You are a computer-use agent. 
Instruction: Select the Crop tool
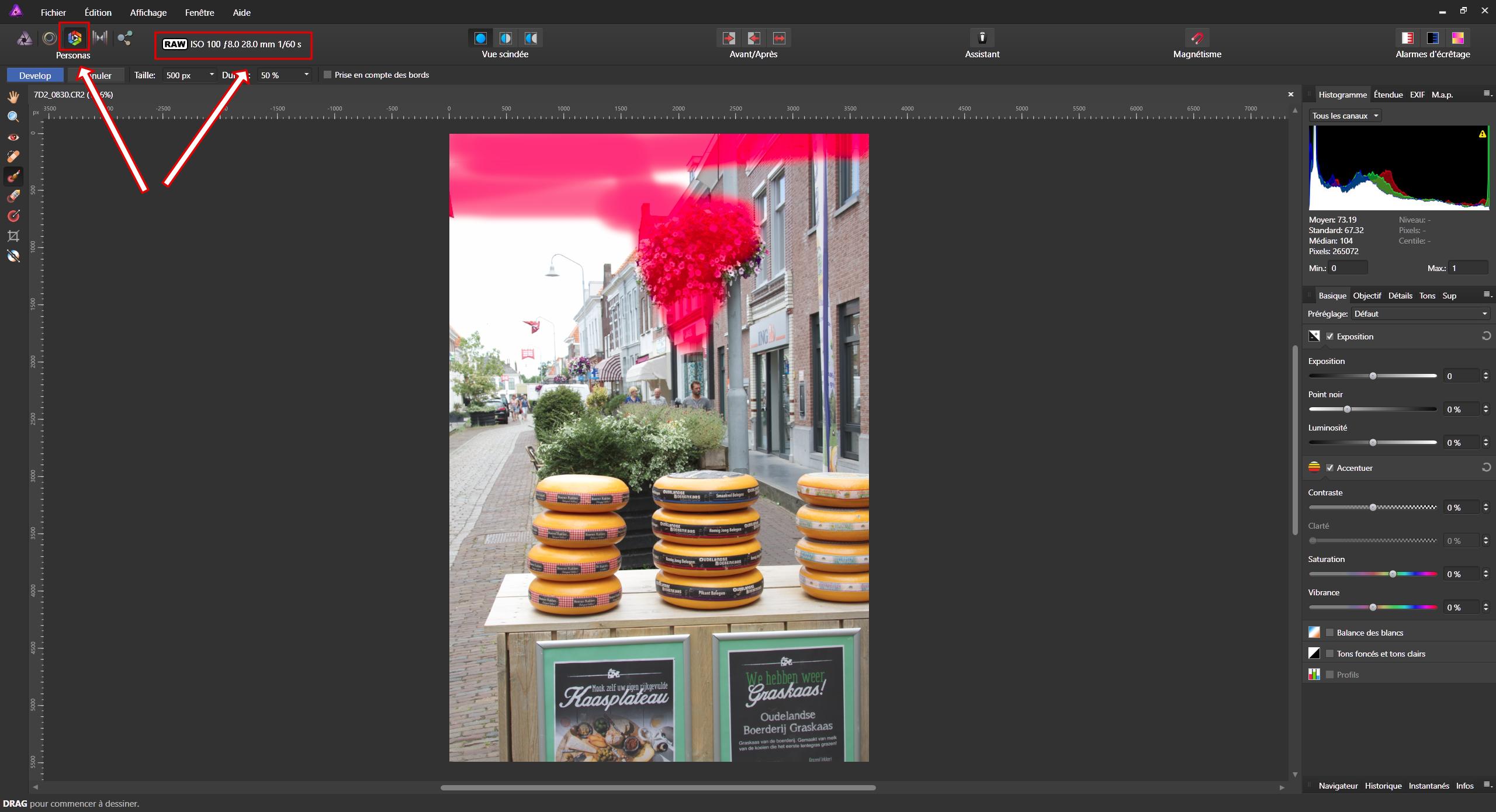click(x=13, y=236)
